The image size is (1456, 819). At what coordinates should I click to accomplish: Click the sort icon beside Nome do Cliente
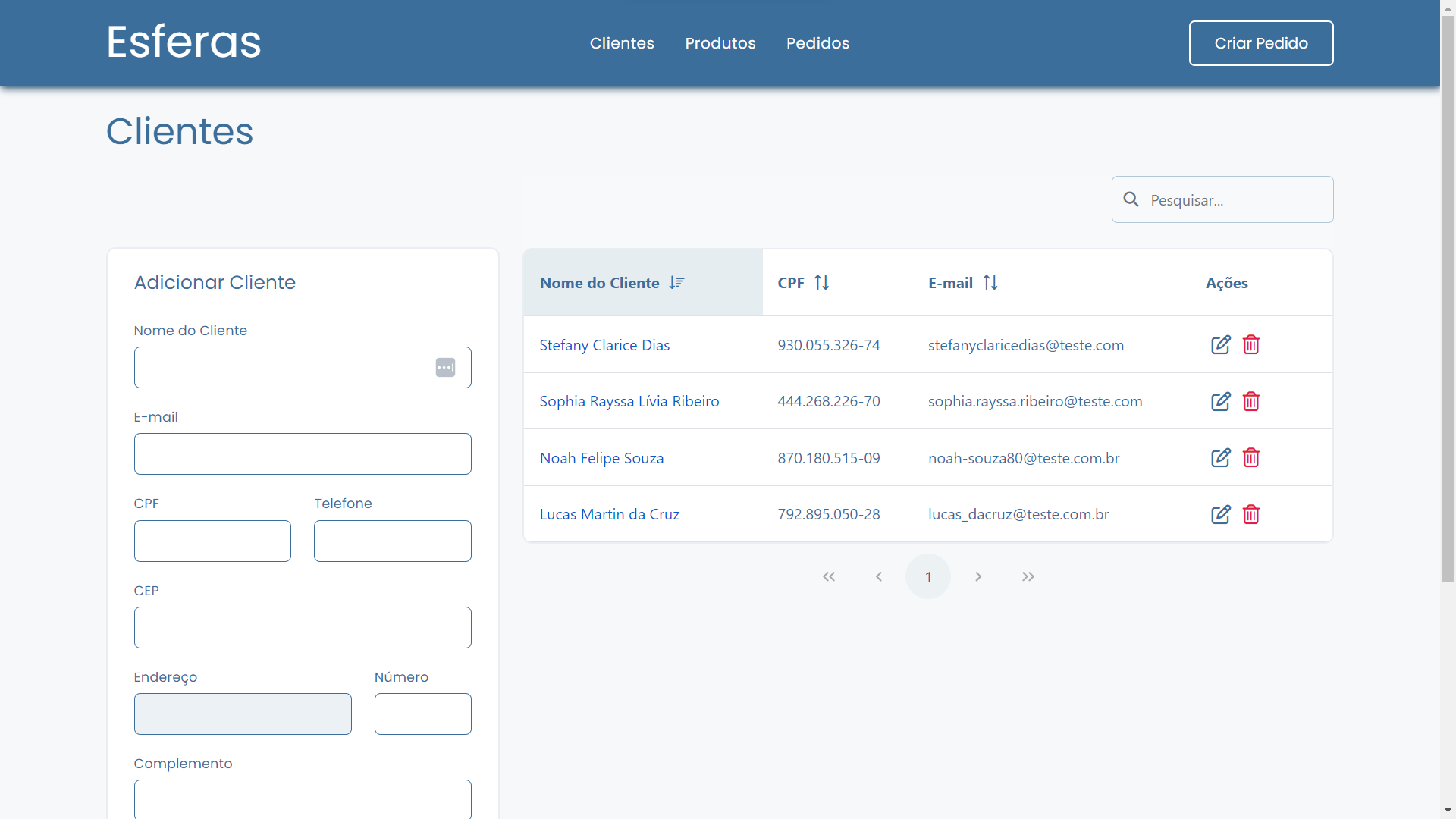click(x=676, y=283)
